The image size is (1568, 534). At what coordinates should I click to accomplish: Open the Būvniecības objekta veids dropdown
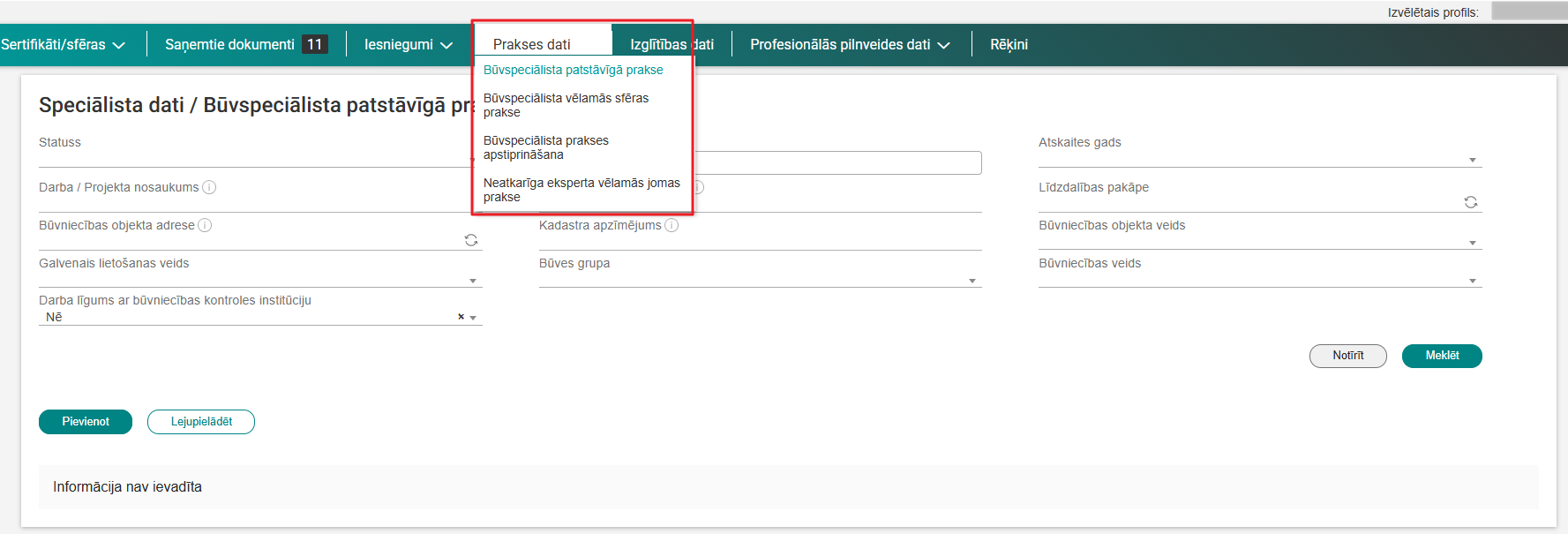1472,243
